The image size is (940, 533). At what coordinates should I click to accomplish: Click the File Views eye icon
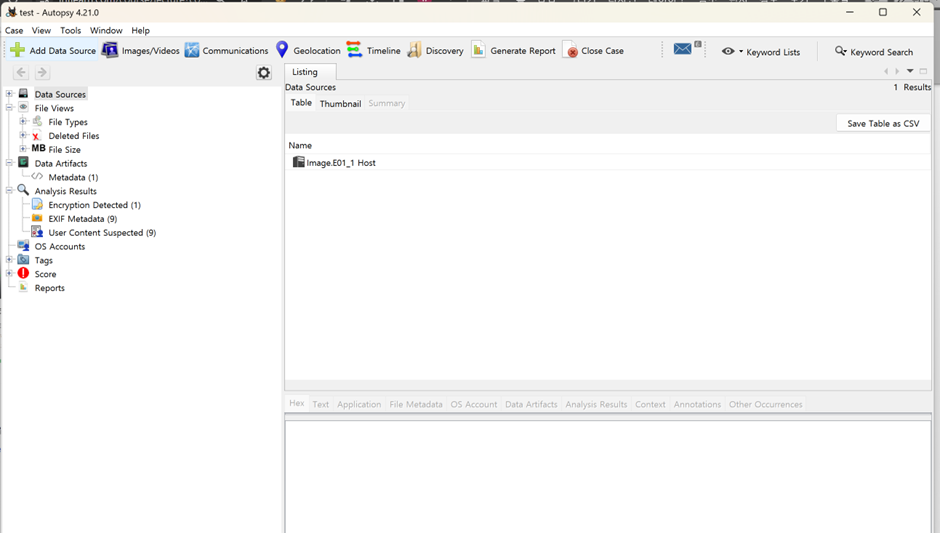coord(23,107)
